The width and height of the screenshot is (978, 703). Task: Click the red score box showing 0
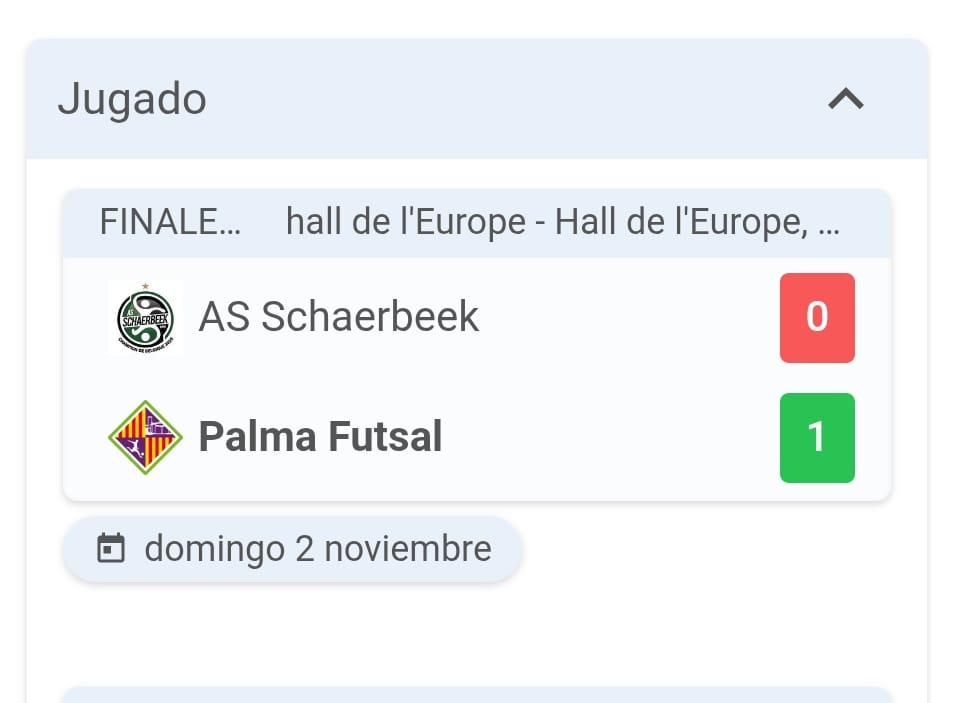pyautogui.click(x=817, y=317)
